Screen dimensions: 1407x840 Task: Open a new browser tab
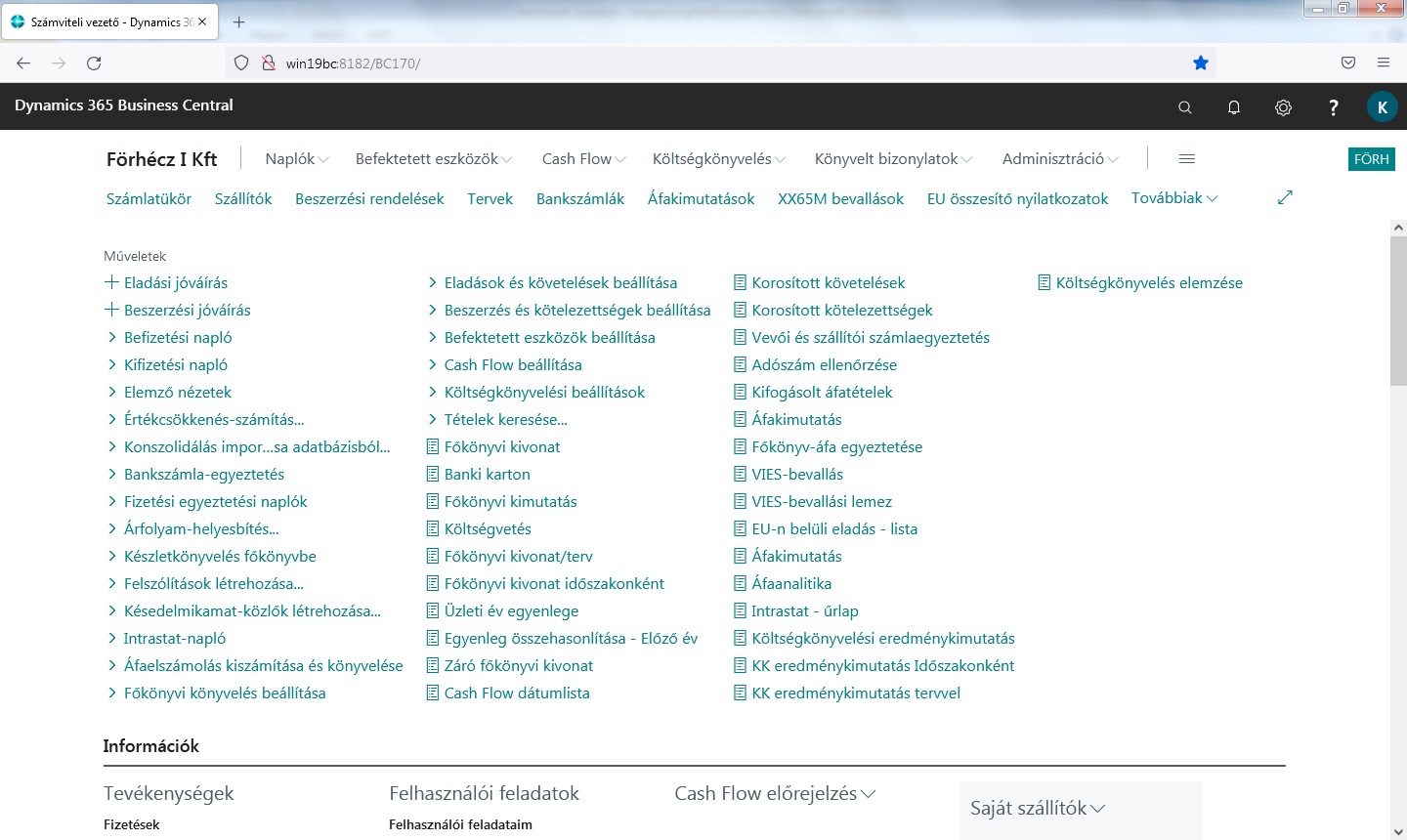(239, 21)
